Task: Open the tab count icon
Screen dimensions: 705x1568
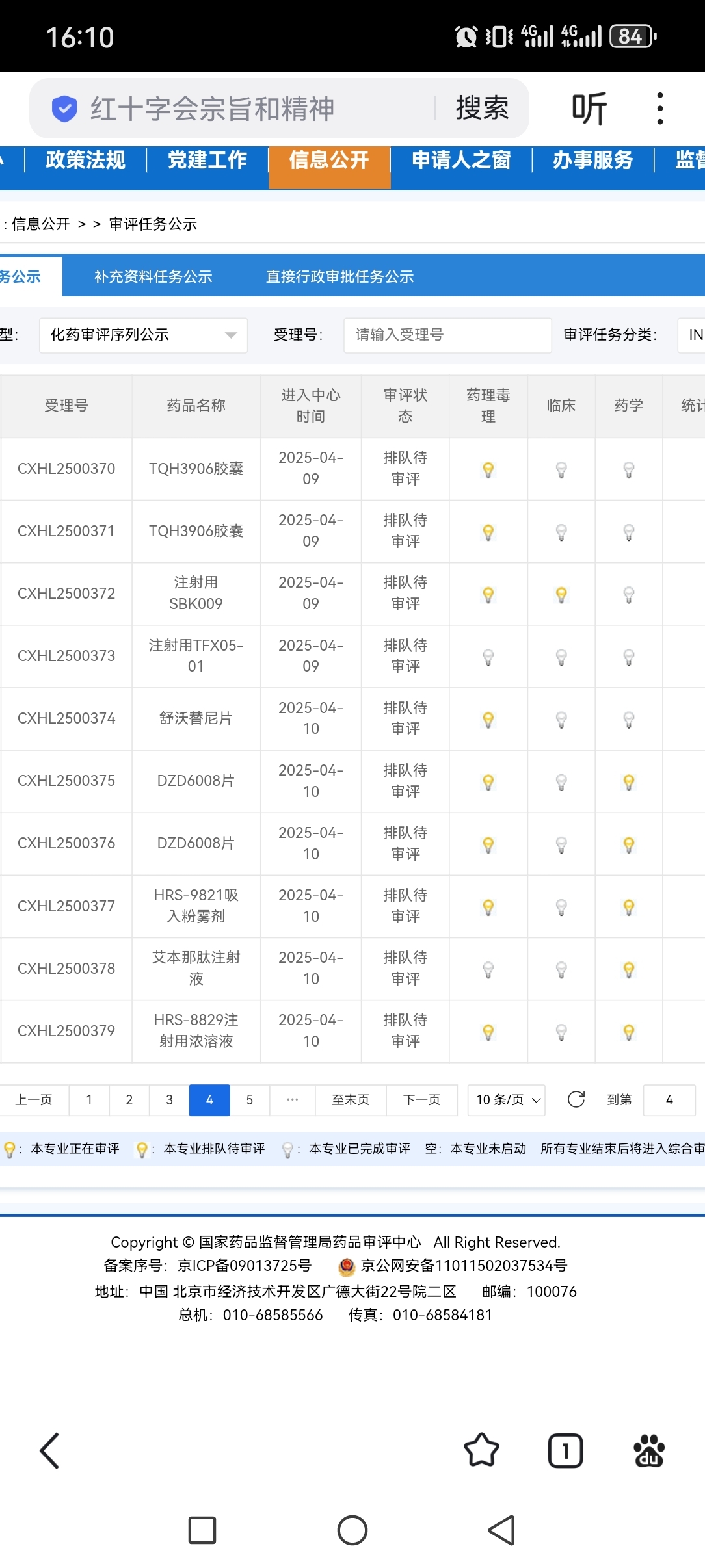Action: (565, 1450)
